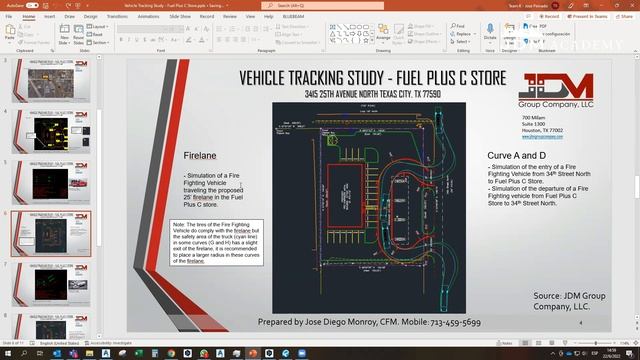This screenshot has width=640, height=360.
Task: Click the text highlight color button
Action: coord(188,40)
